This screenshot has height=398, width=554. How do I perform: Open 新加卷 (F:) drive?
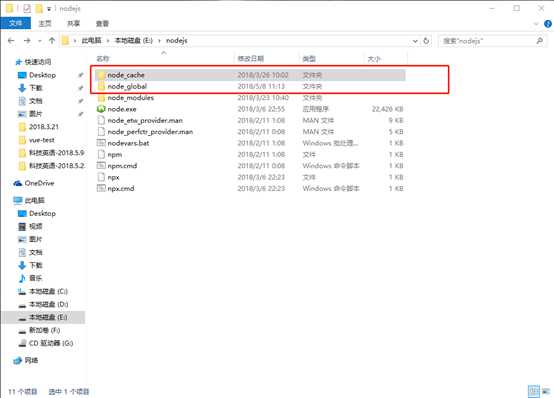45,330
